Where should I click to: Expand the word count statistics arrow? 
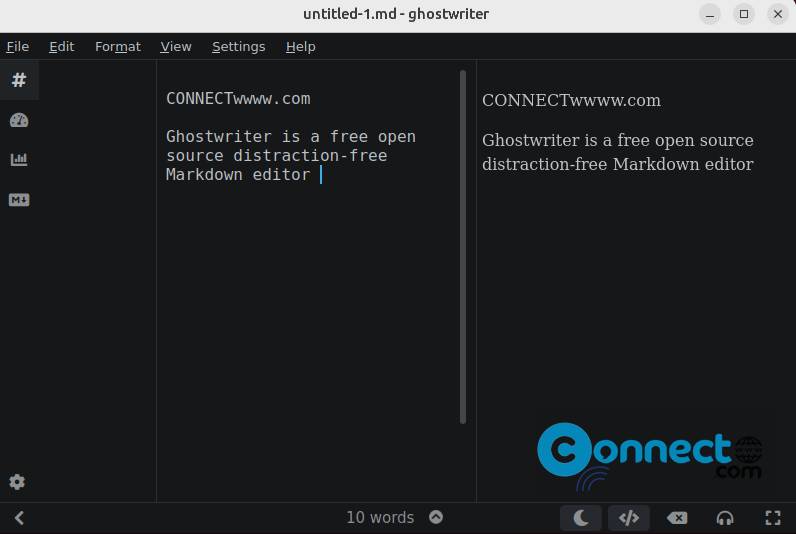pos(436,517)
